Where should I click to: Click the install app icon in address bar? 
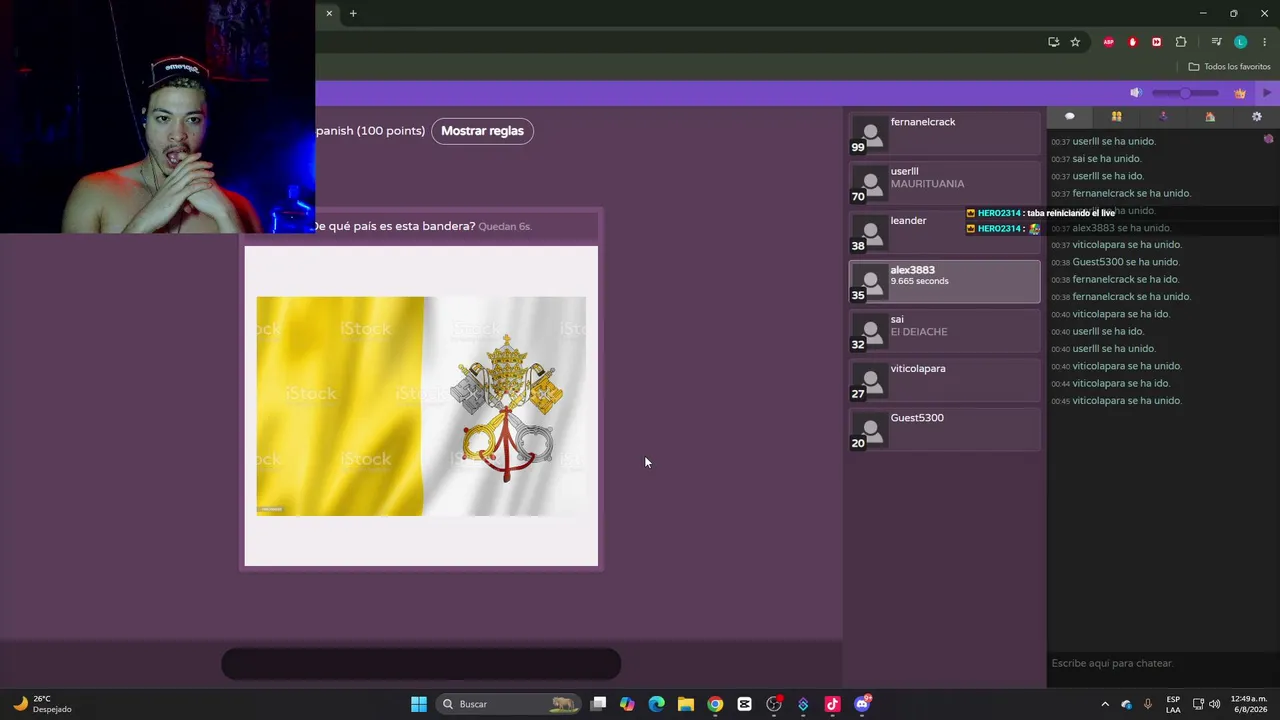point(1054,42)
